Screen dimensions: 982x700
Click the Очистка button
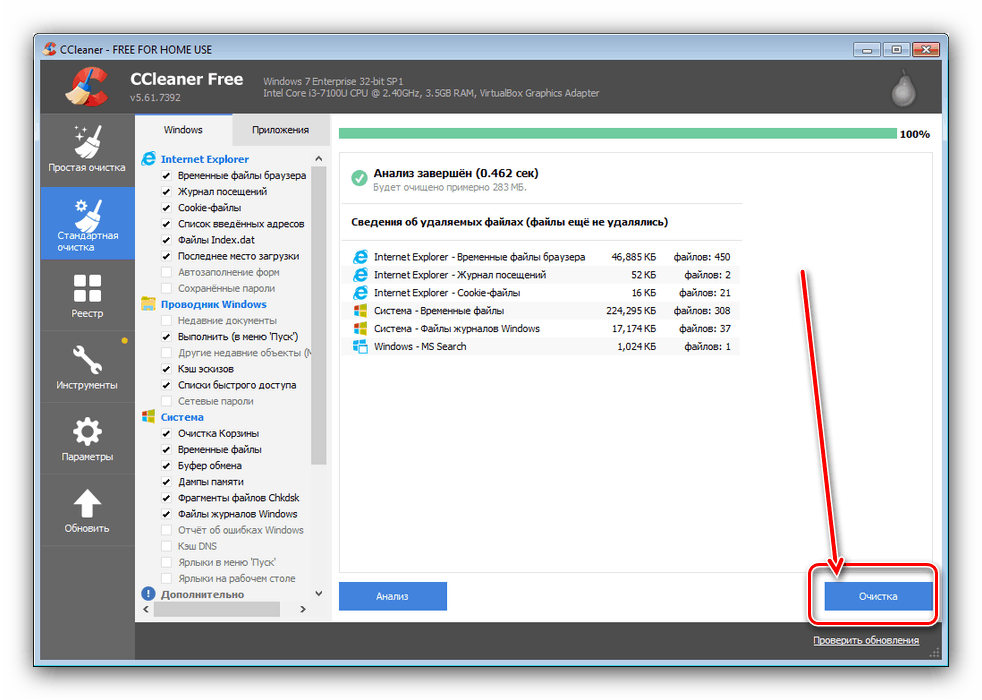click(878, 596)
